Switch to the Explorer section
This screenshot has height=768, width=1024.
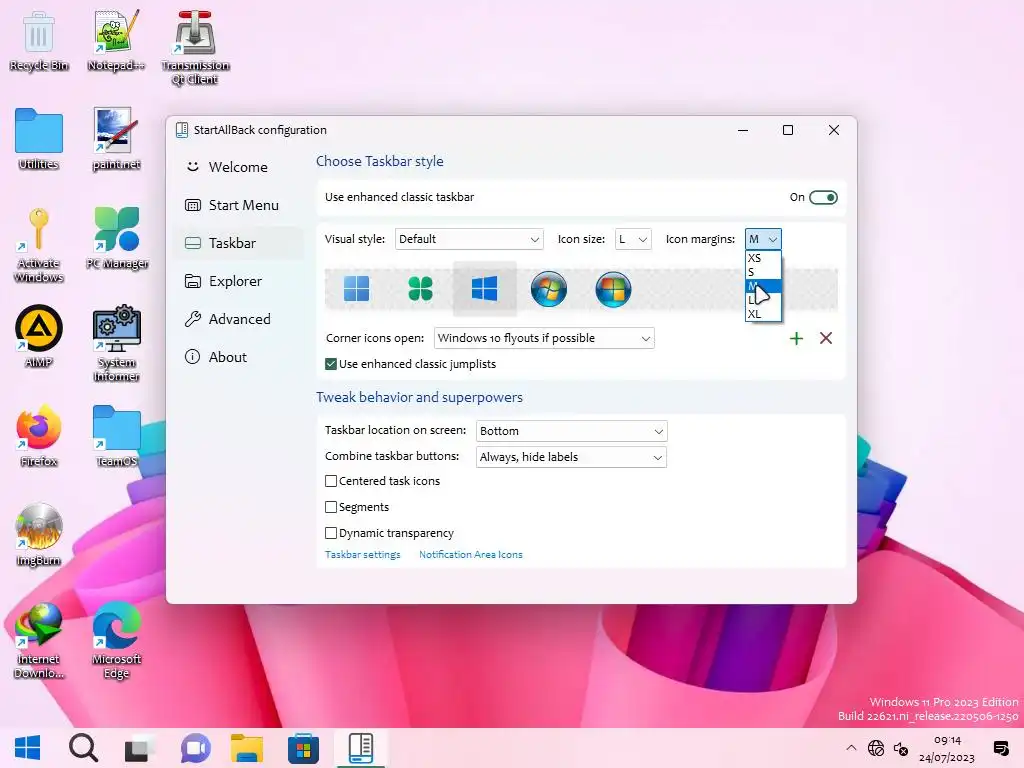click(x=238, y=281)
